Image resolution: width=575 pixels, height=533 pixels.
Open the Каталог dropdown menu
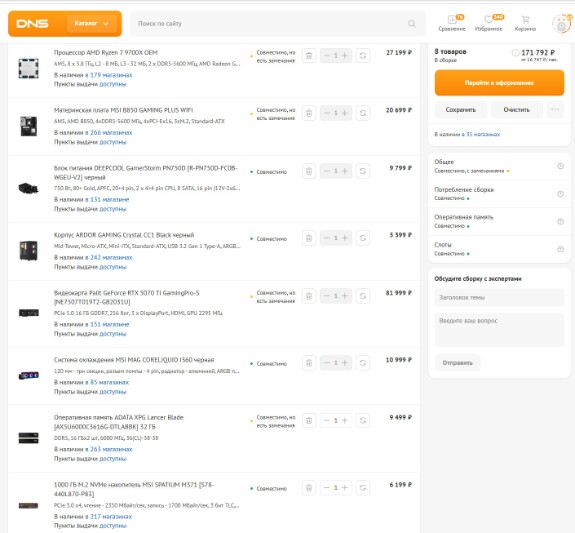click(92, 23)
